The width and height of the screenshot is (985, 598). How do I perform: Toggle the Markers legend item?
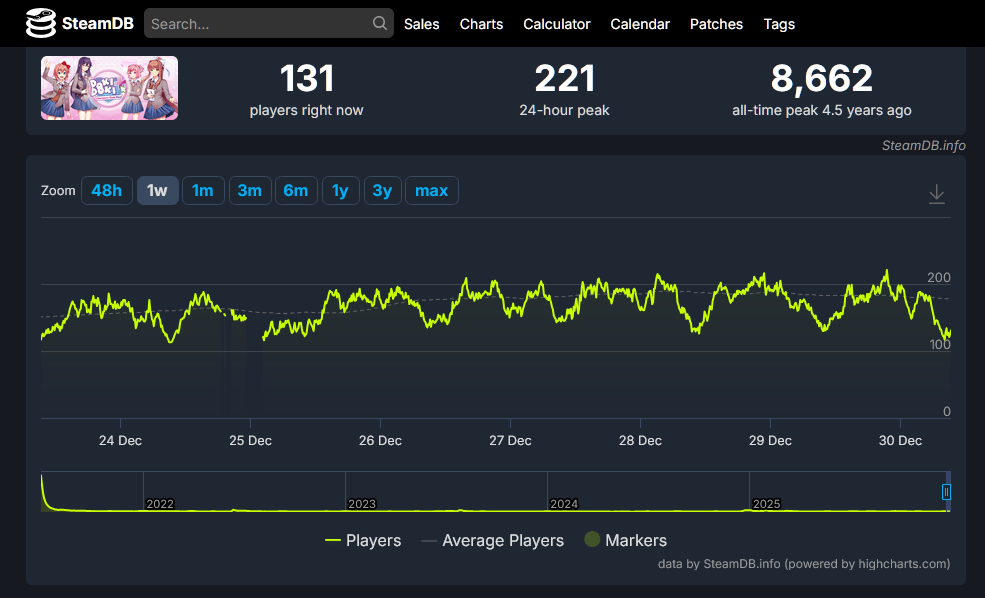[626, 540]
